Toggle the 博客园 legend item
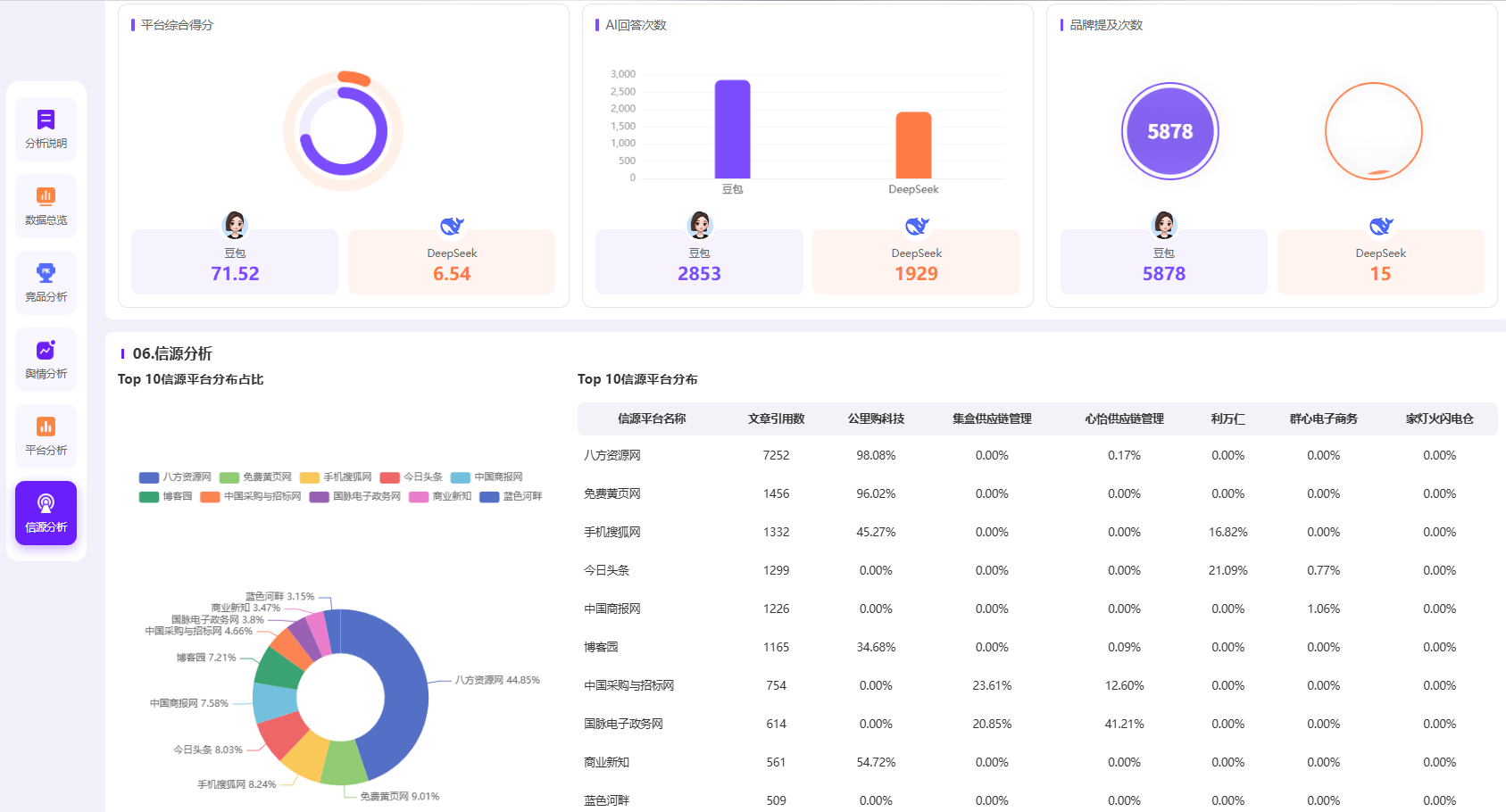This screenshot has height=812, width=1506. (x=165, y=496)
